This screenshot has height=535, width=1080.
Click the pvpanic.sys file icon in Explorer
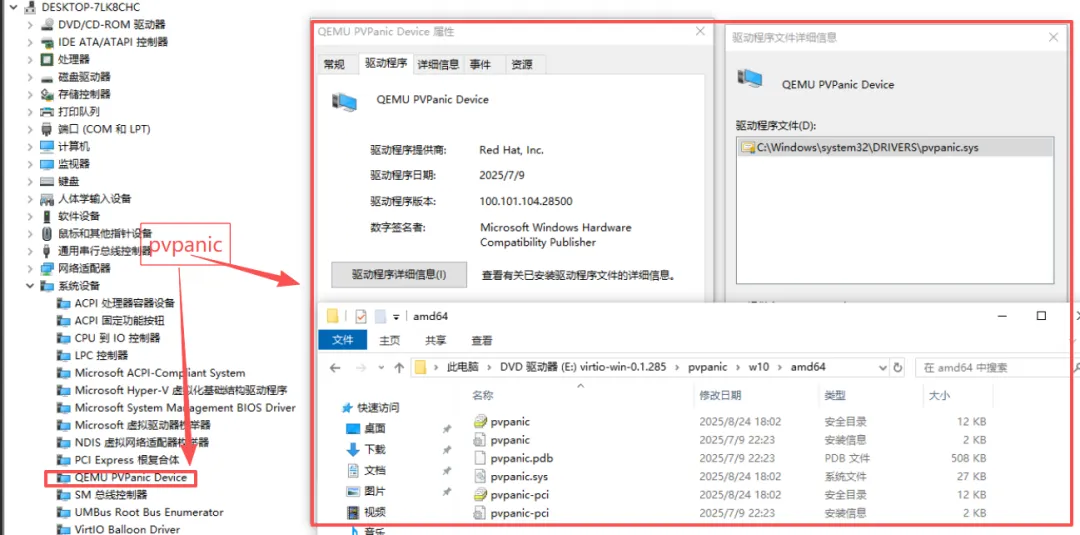pyautogui.click(x=481, y=476)
